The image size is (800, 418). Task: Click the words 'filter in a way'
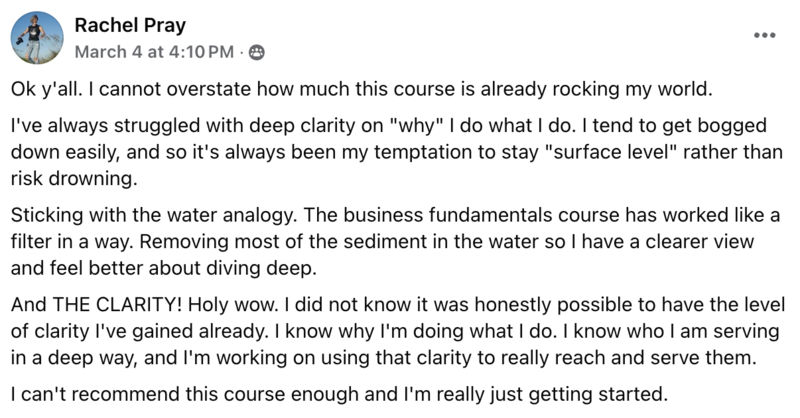pos(71,241)
